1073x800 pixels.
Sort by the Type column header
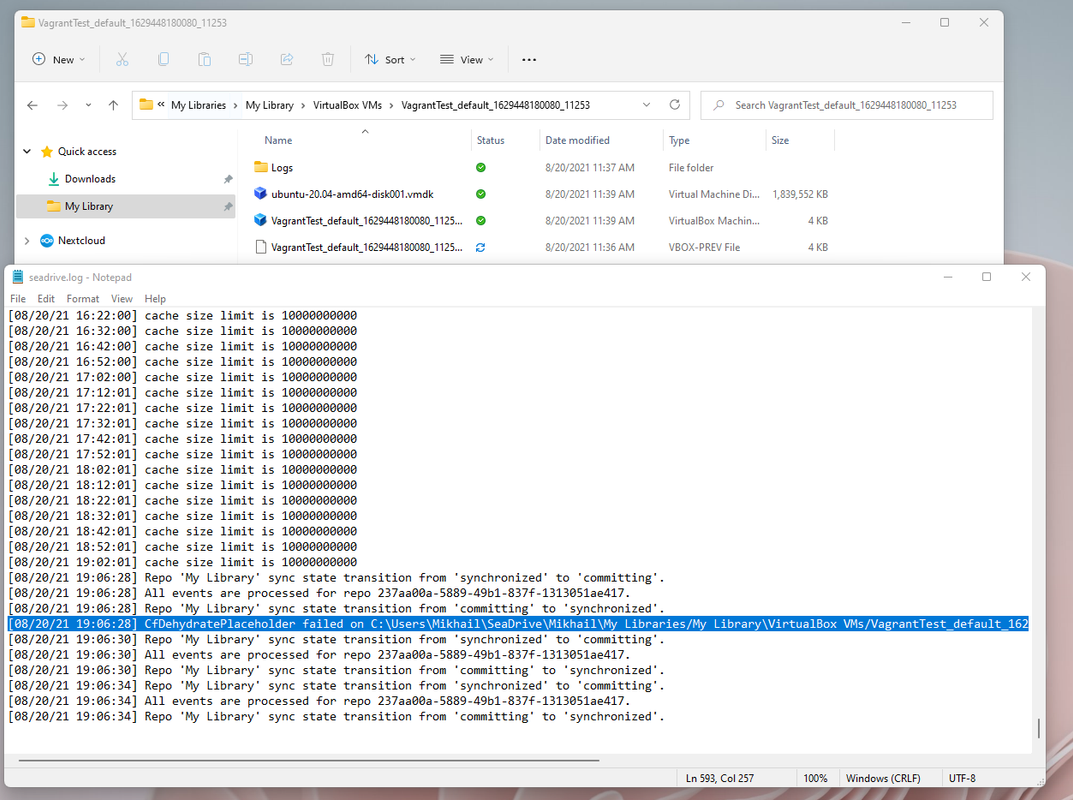coord(680,140)
